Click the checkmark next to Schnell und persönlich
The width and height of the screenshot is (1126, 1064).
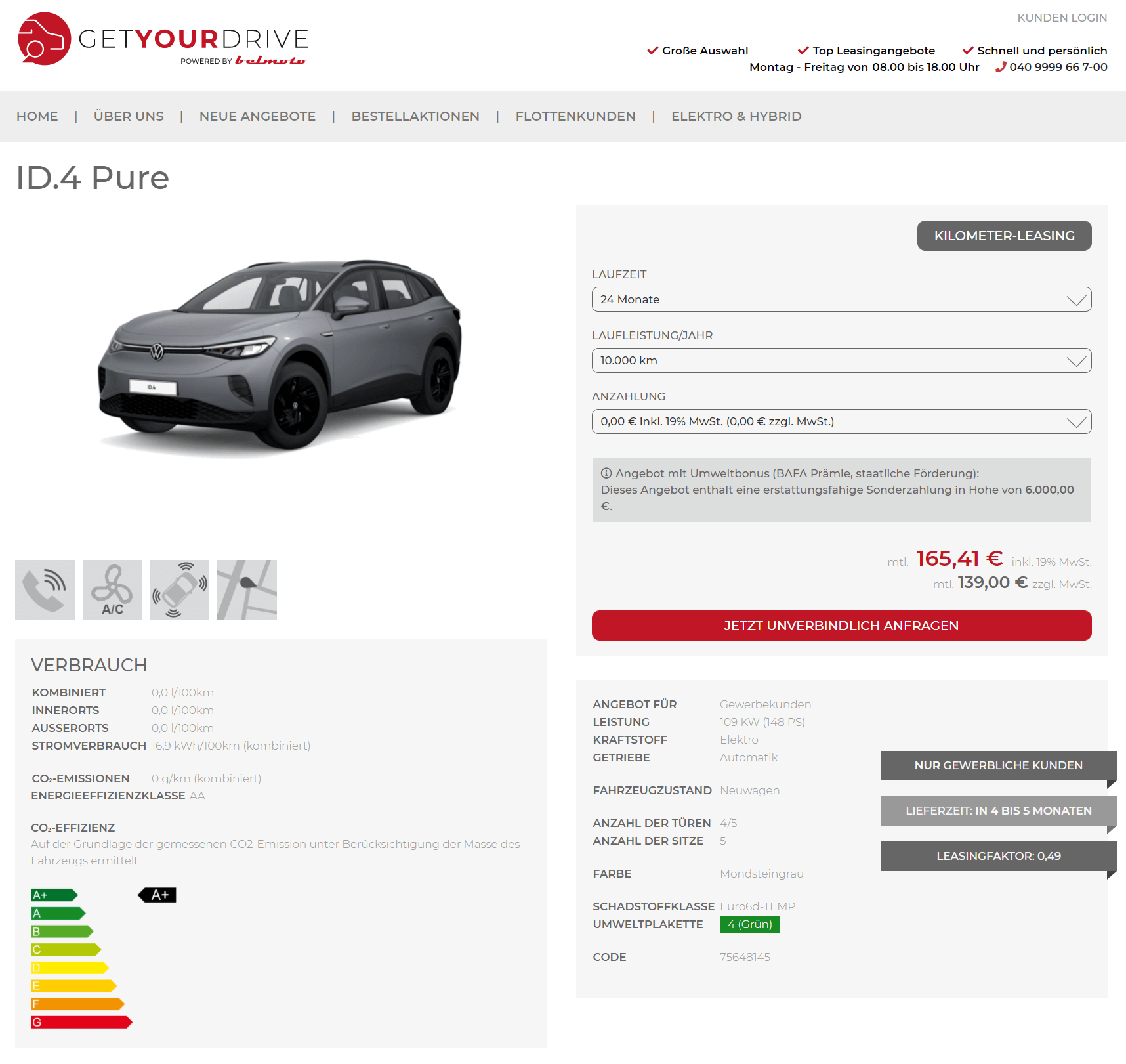tap(968, 51)
